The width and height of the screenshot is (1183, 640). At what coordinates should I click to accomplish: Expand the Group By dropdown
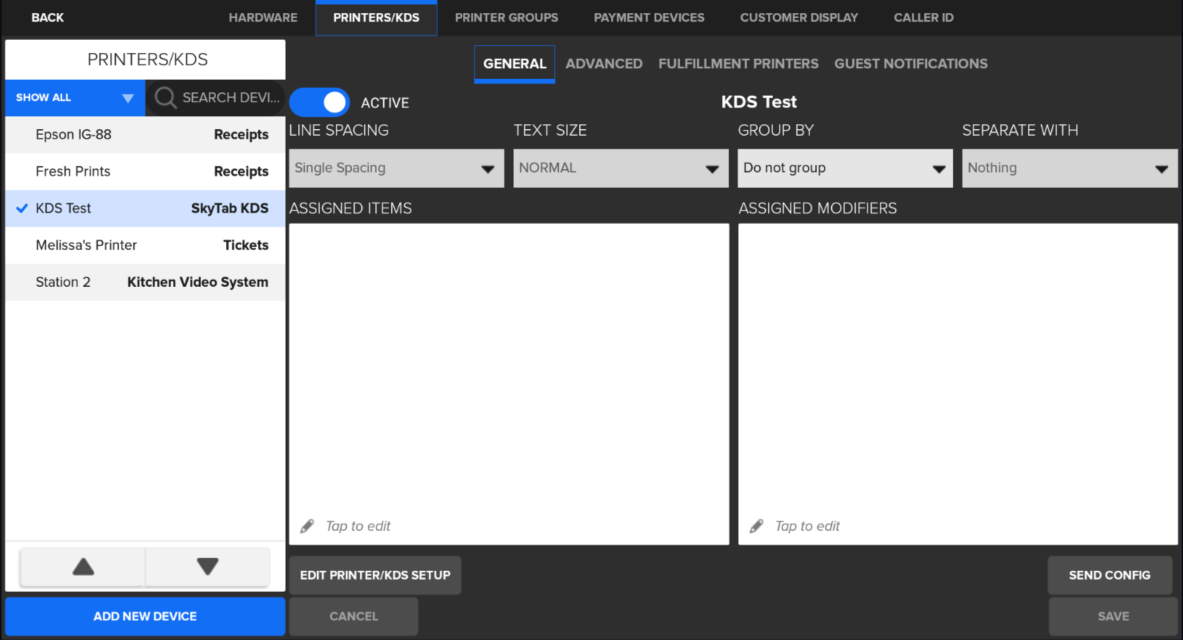click(x=845, y=168)
